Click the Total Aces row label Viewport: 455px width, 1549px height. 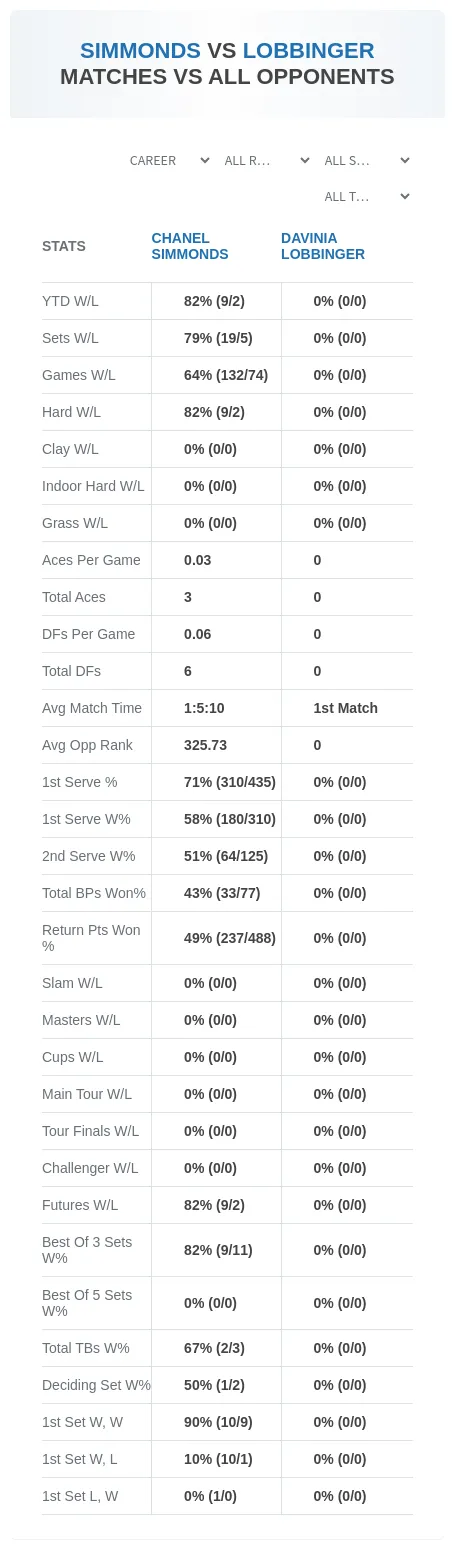point(74,597)
